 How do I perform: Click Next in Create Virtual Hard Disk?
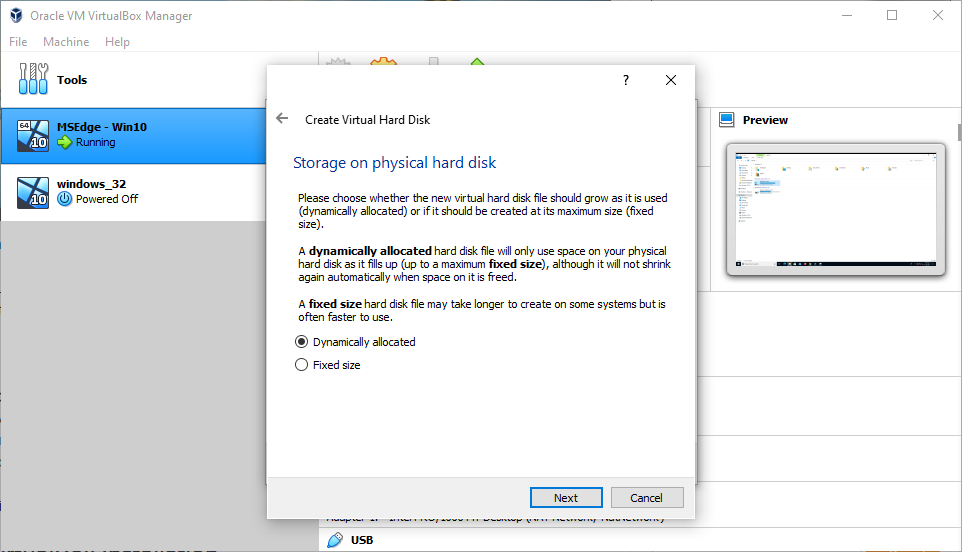(x=566, y=498)
